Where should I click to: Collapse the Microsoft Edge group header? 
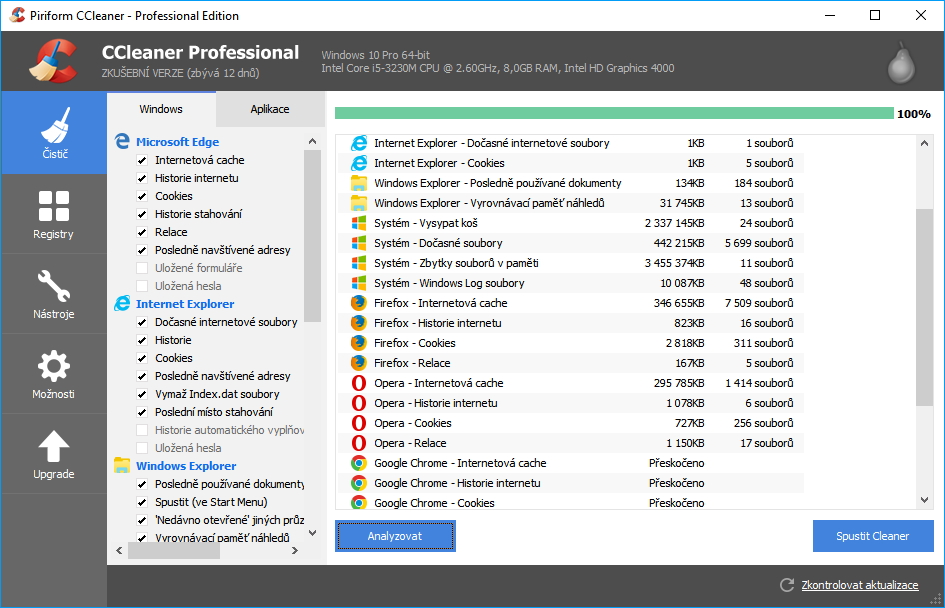click(x=177, y=142)
